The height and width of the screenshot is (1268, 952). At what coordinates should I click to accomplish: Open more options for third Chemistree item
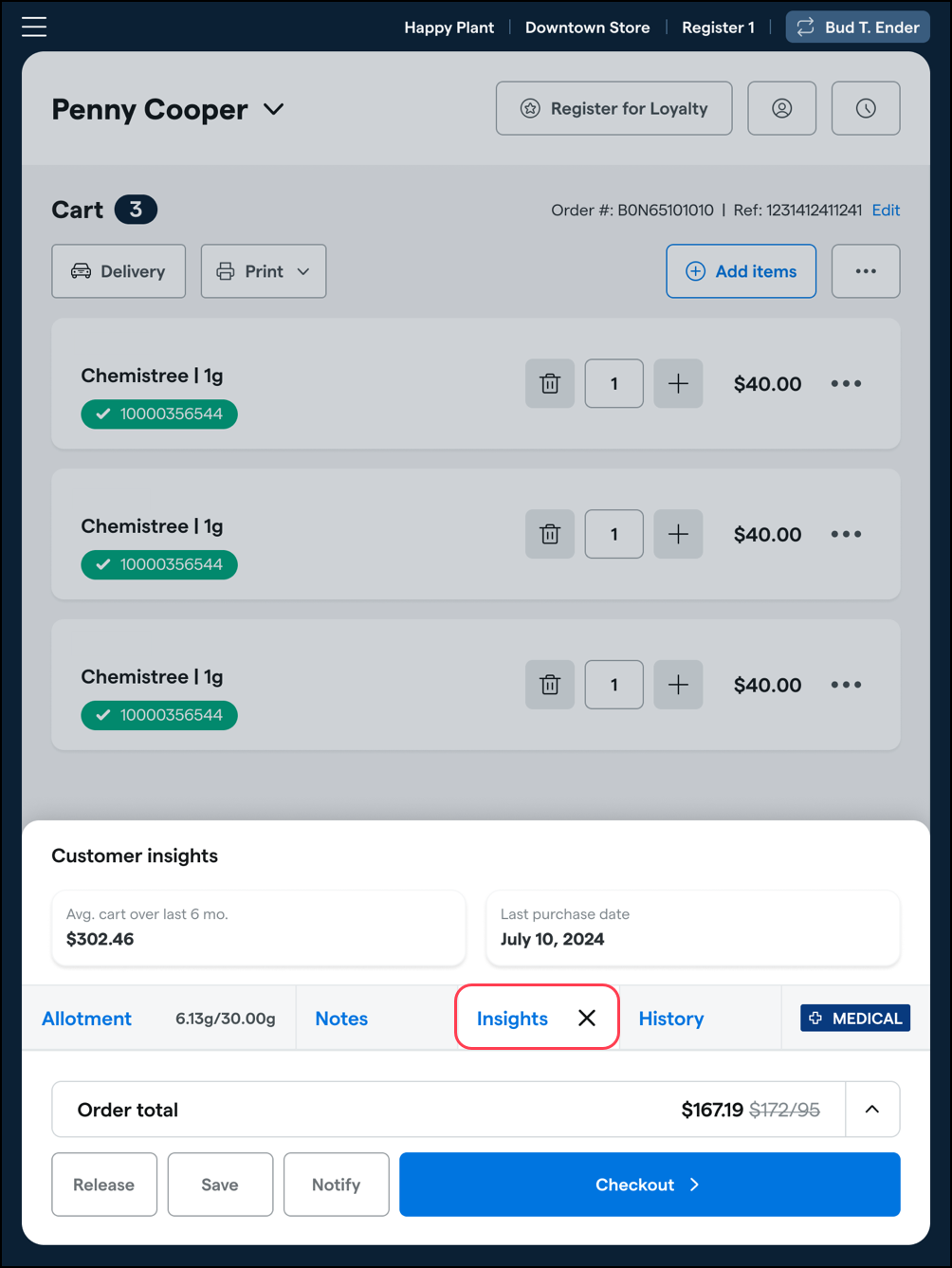tap(846, 685)
